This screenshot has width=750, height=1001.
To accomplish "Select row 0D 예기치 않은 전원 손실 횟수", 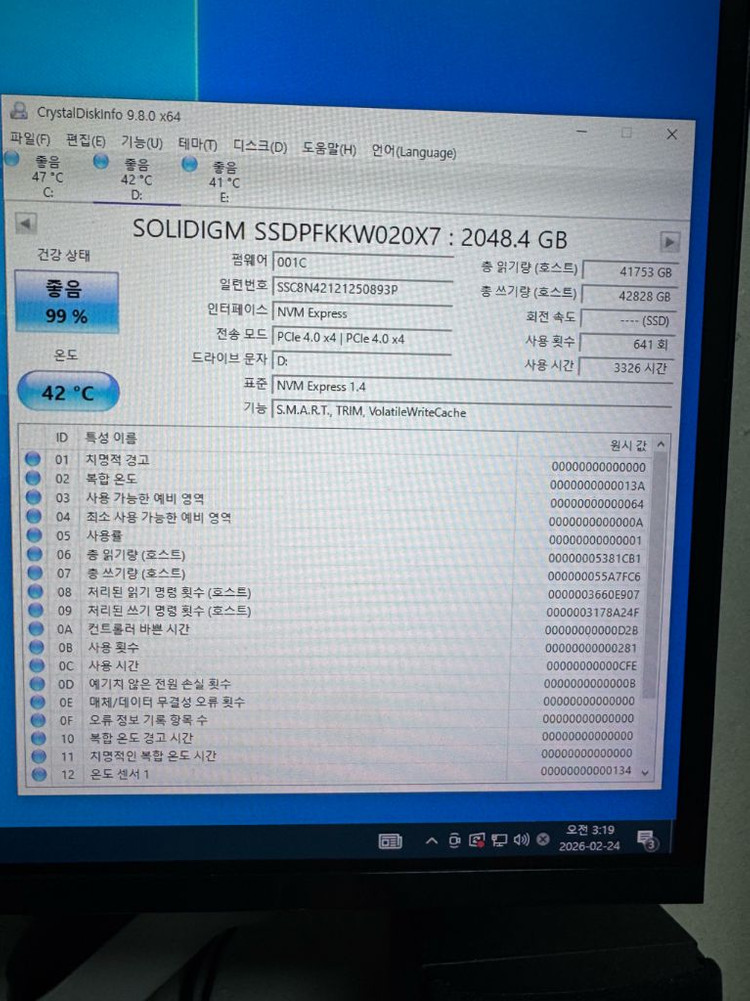I will 336,684.
